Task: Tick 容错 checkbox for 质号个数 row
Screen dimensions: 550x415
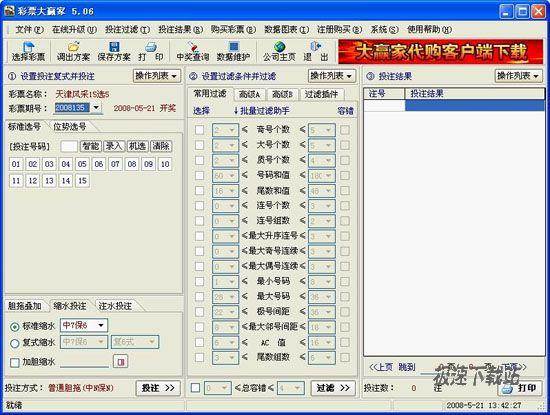Action: point(345,160)
